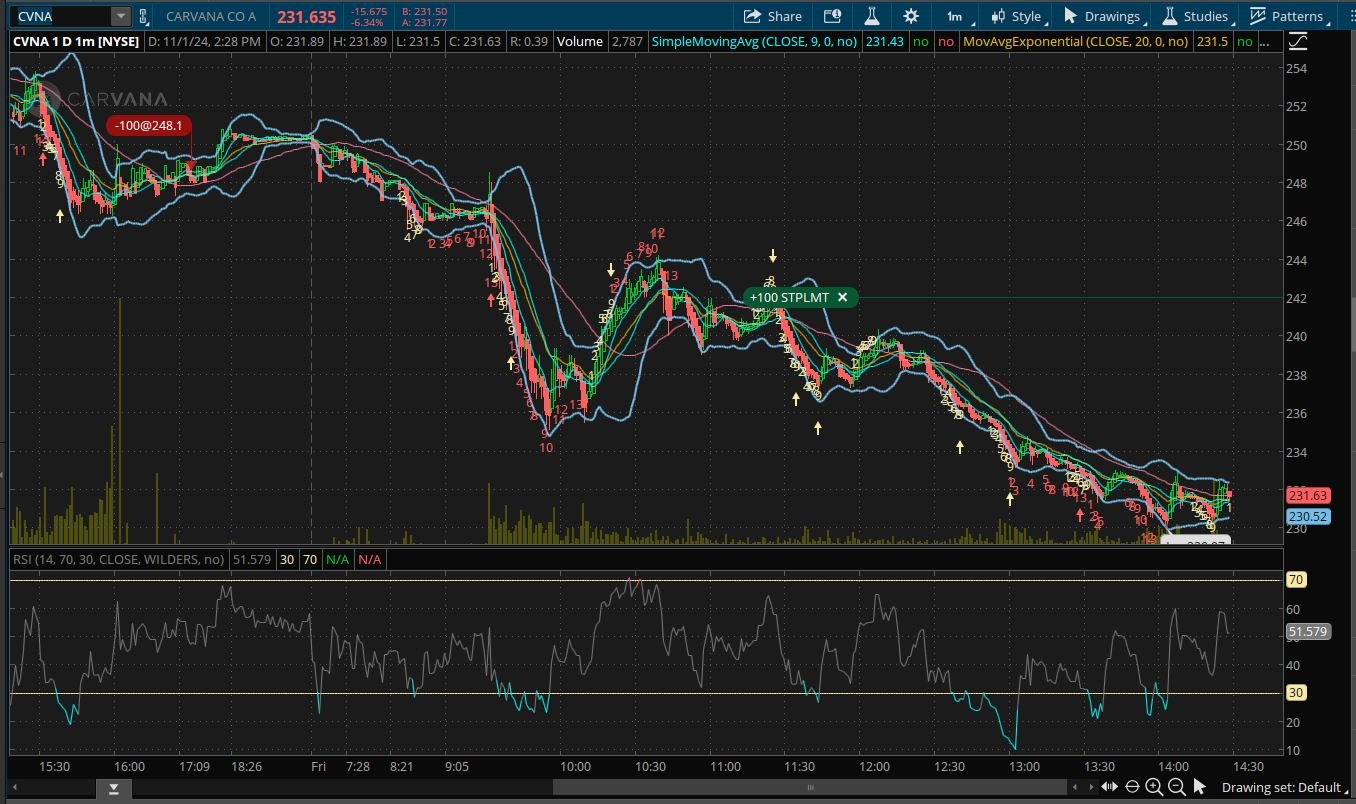Click the Volume label in chart header

point(580,41)
